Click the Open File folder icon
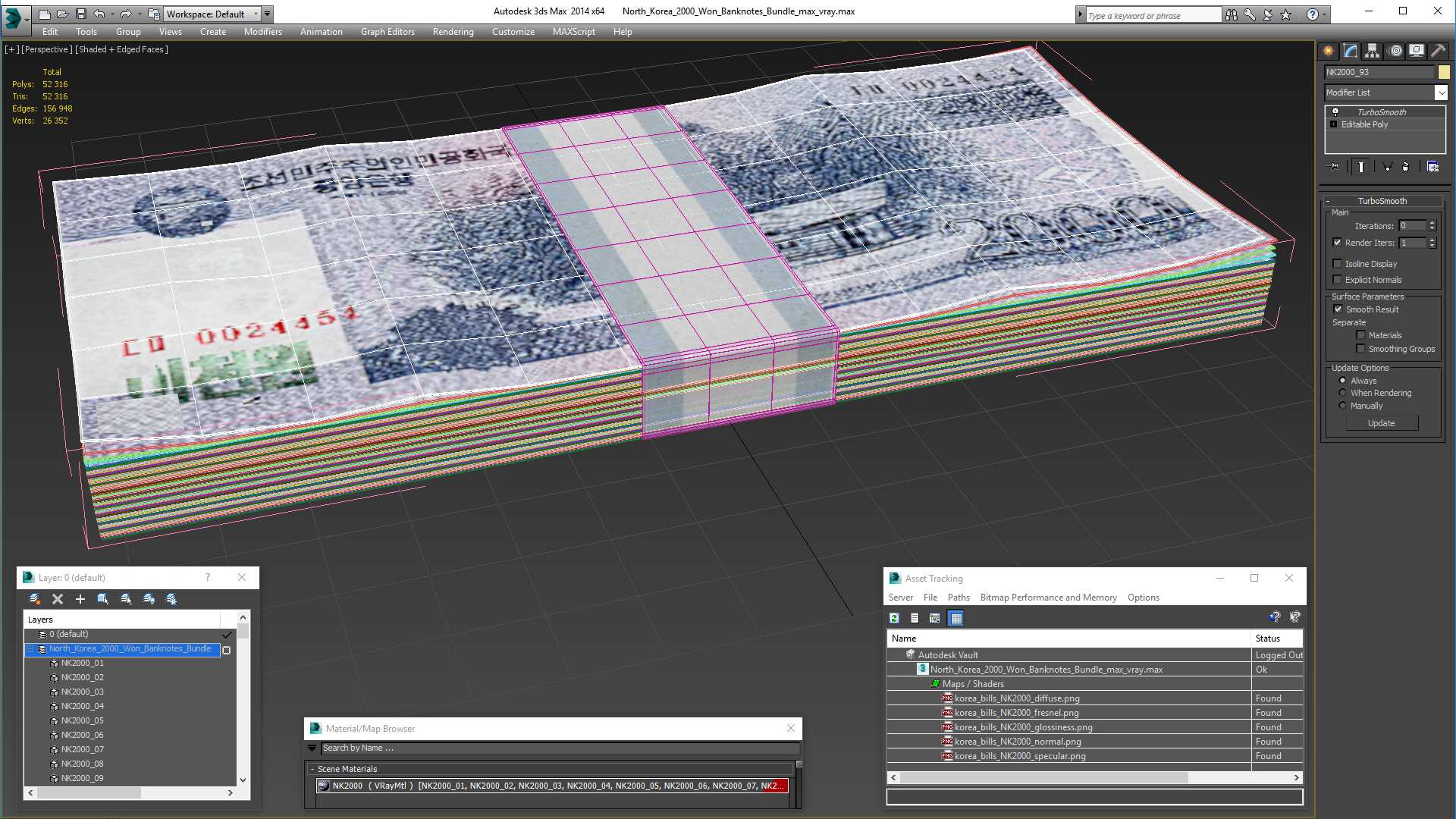Image resolution: width=1456 pixels, height=819 pixels. (x=63, y=14)
